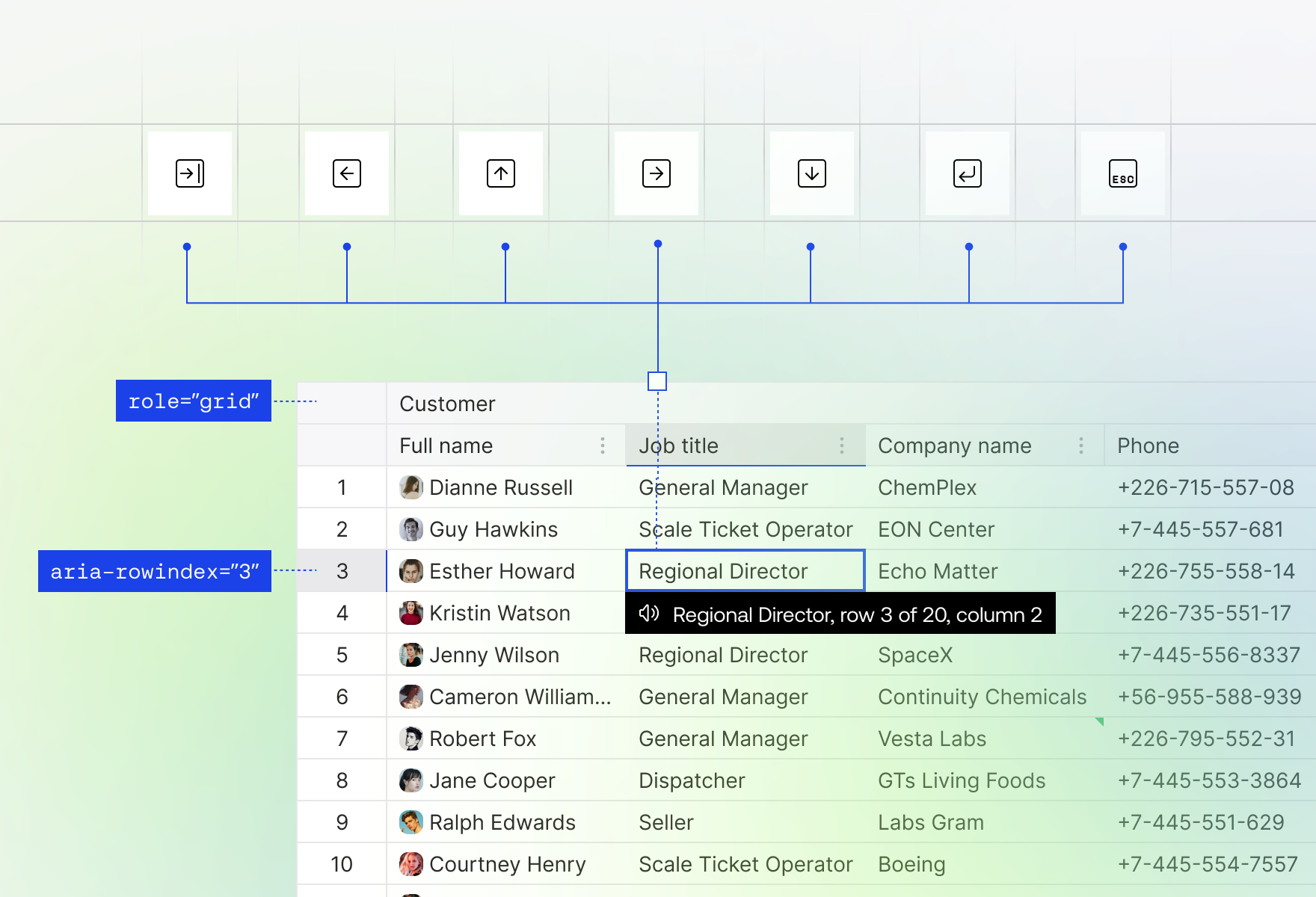Screen dimensions: 1316x897
Task: Click the Jane Cooper name cell
Action: coord(506,780)
